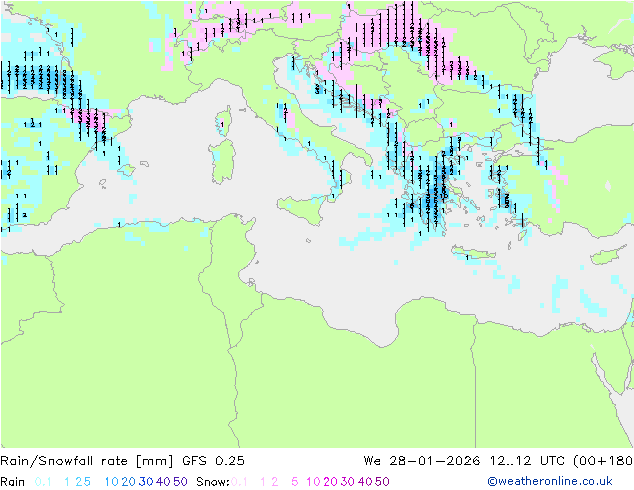Viewport: 634px width, 490px height.
Task: Select the Snow legend value 0.1
Action: tap(239, 482)
